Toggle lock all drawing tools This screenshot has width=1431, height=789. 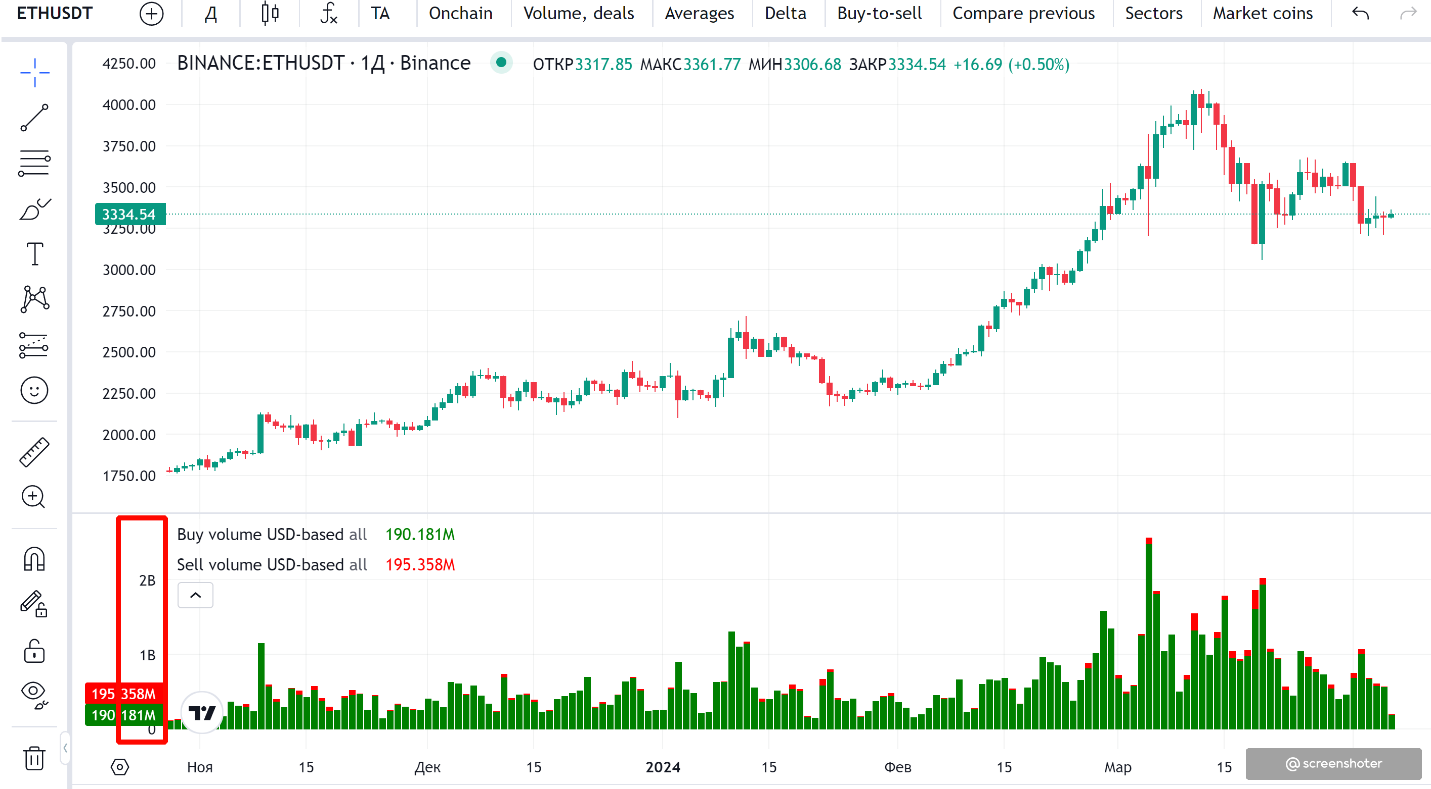pos(35,651)
